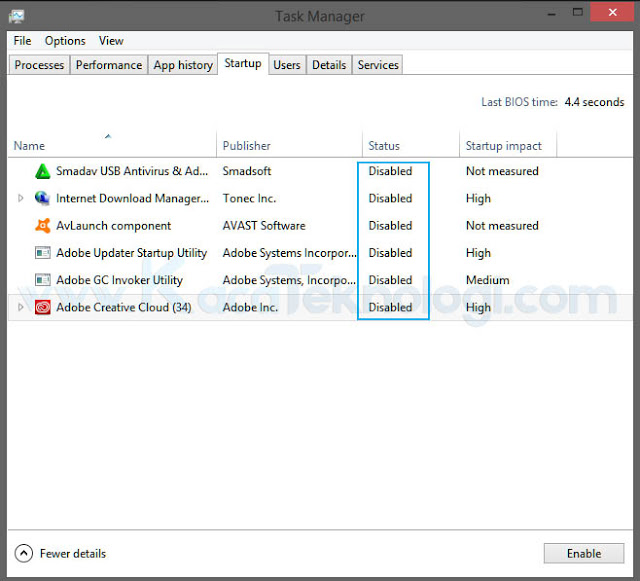Select the Adobe Creative Cloud (34) name
Viewport: 640px width, 581px height.
(x=124, y=307)
